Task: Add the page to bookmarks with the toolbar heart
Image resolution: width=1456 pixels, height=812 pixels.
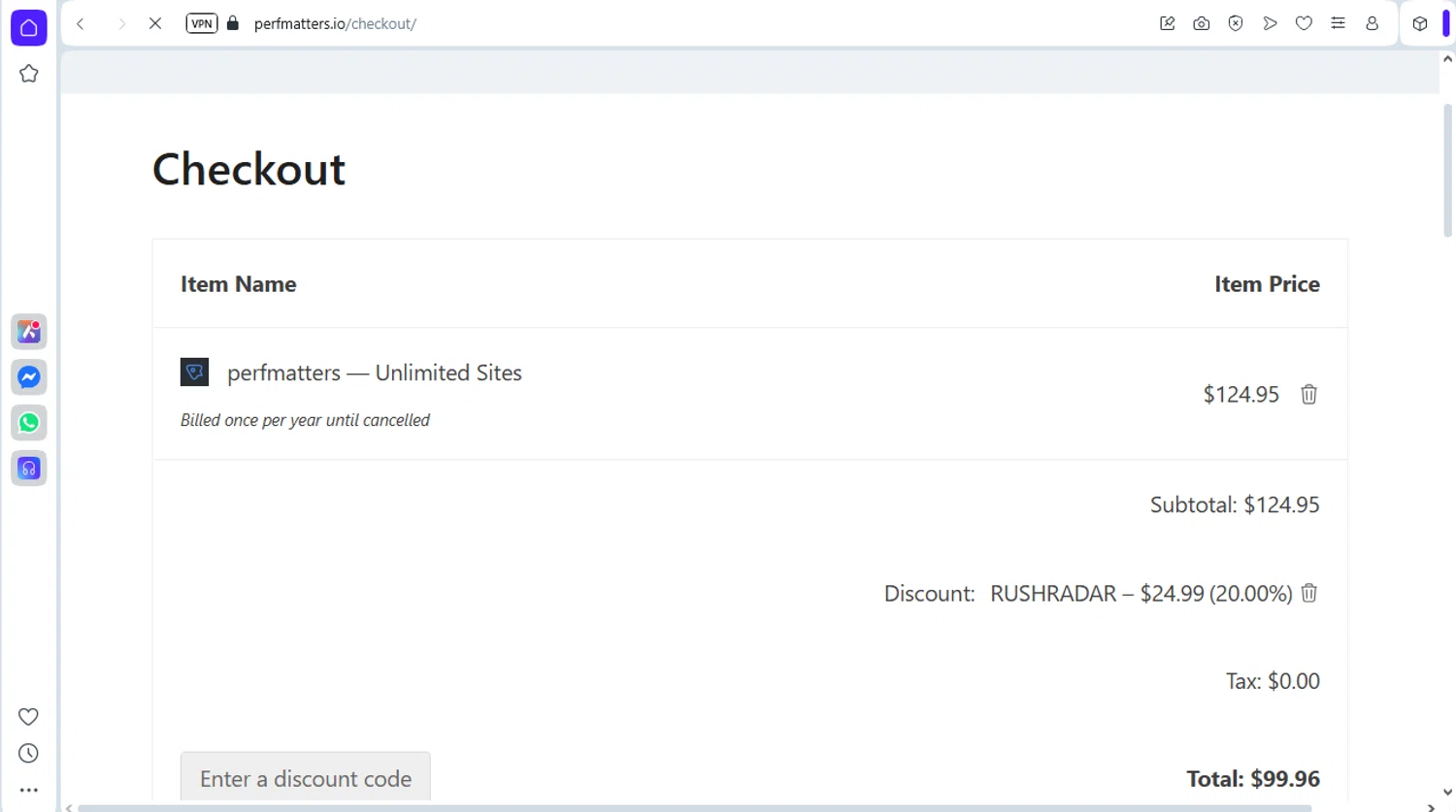Action: tap(1304, 23)
